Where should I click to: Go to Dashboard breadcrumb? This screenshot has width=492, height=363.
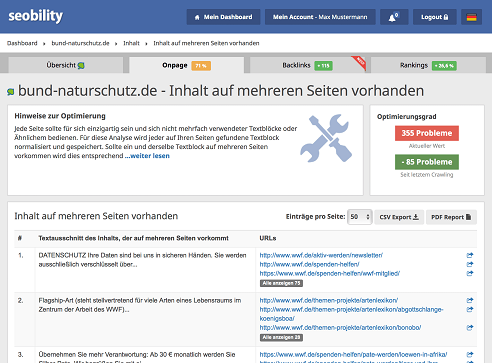point(22,43)
